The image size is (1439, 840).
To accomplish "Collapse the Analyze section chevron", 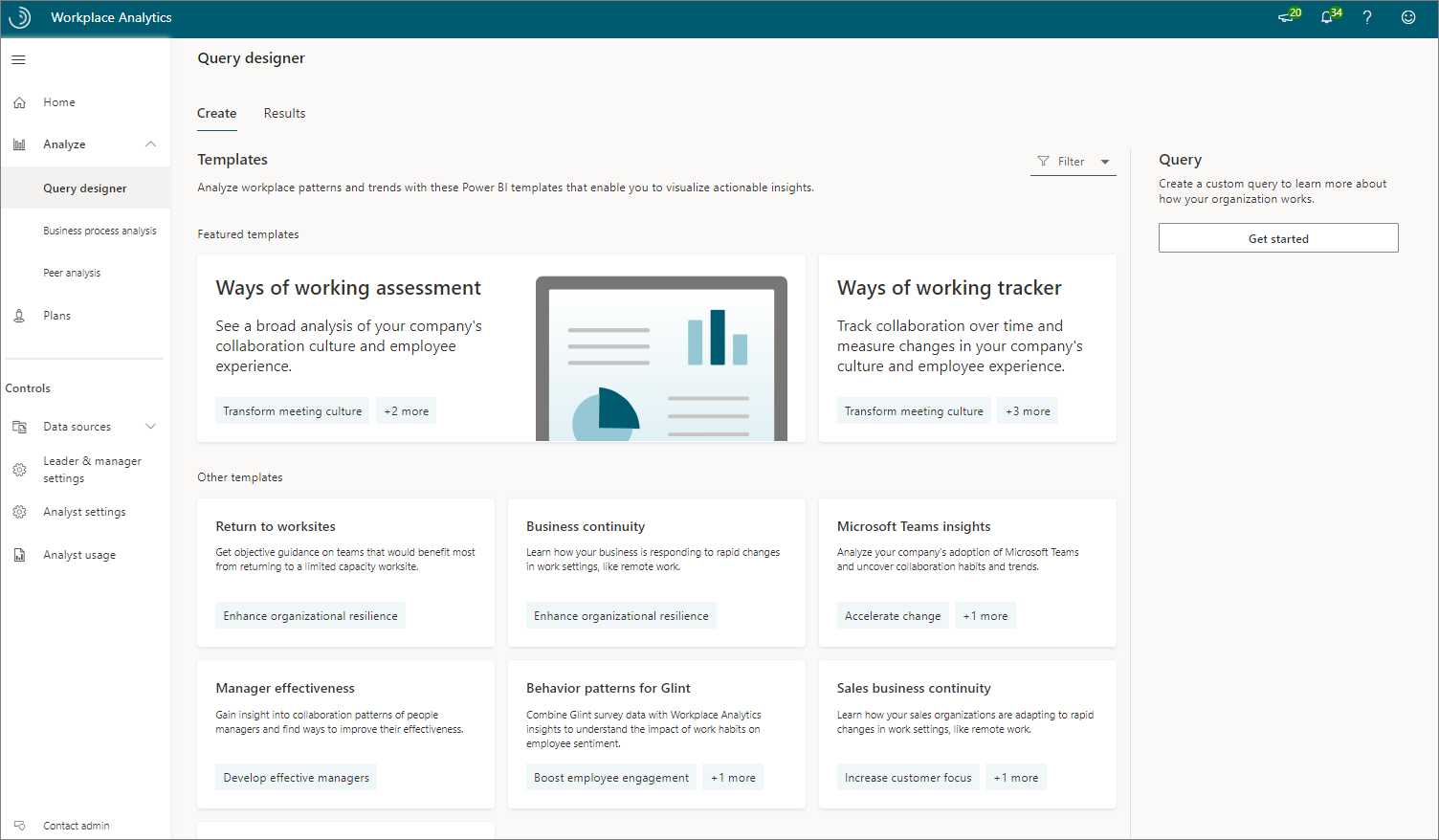I will pyautogui.click(x=150, y=144).
